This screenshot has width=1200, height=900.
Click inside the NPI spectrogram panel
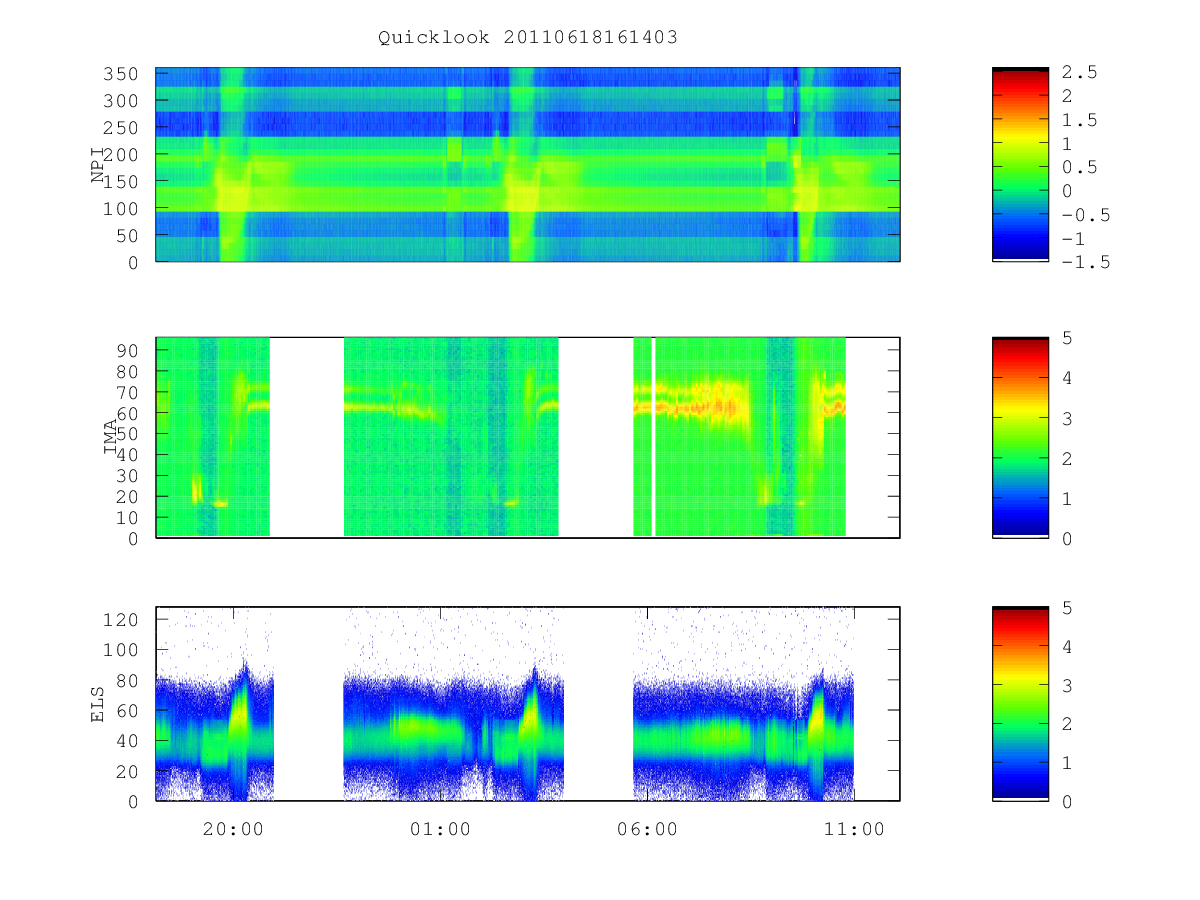(x=528, y=164)
